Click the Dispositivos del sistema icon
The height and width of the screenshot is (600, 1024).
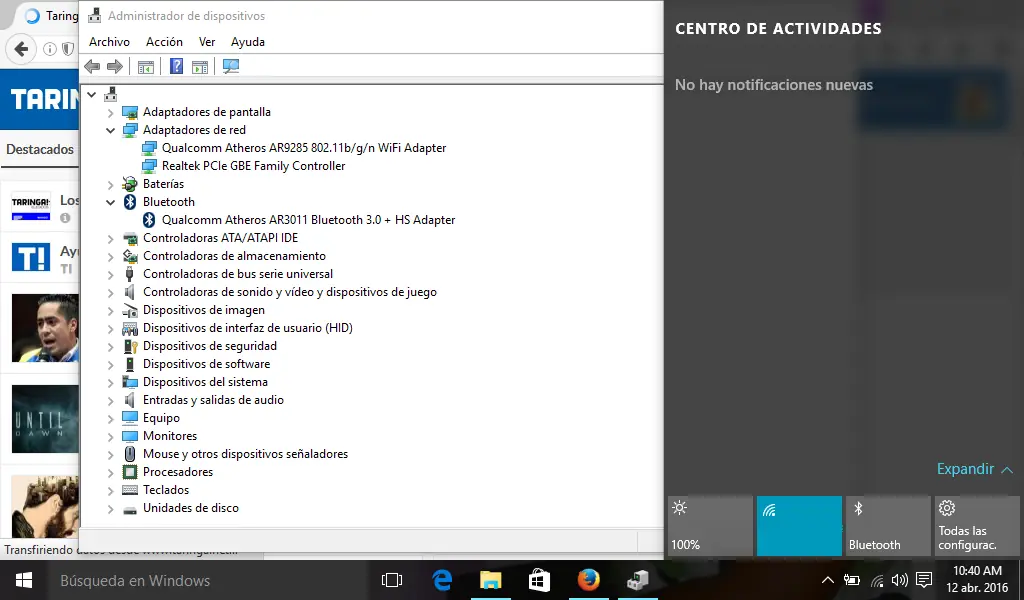tap(130, 382)
